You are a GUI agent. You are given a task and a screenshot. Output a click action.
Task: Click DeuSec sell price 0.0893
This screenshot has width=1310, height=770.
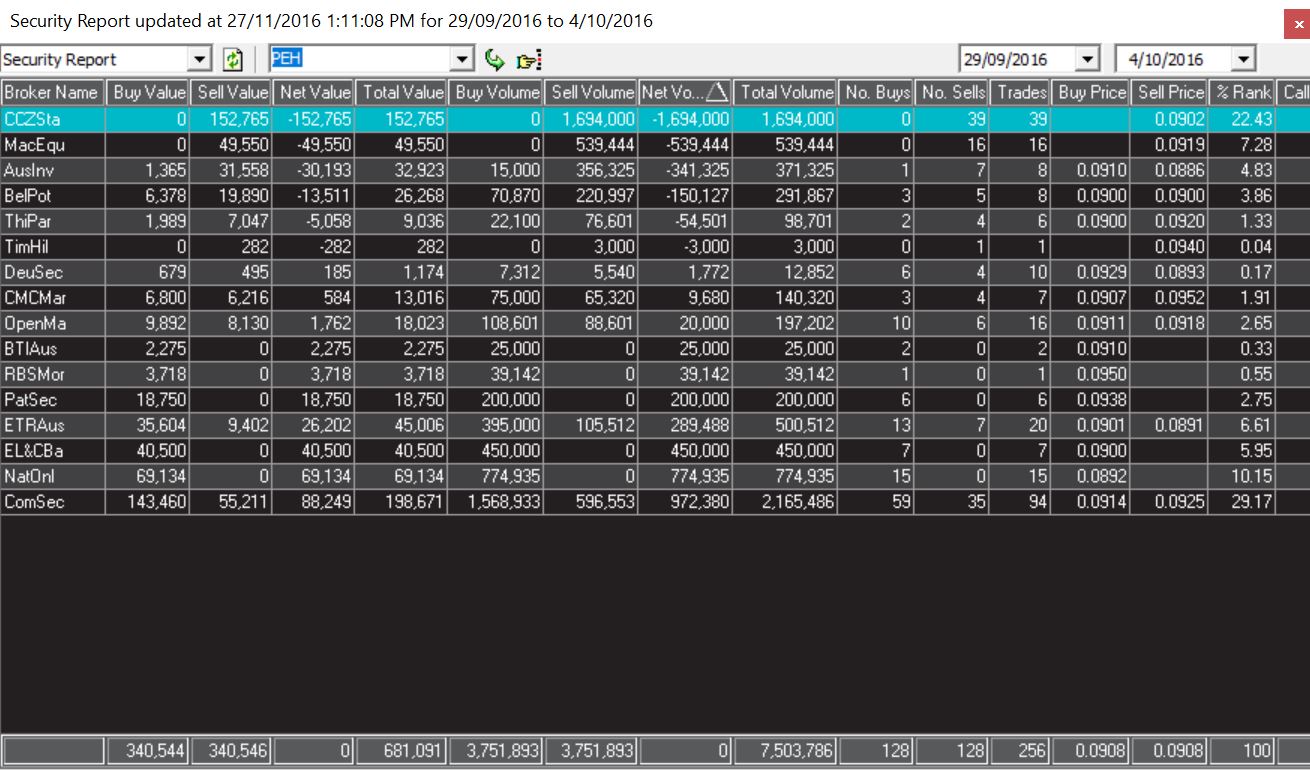1180,272
